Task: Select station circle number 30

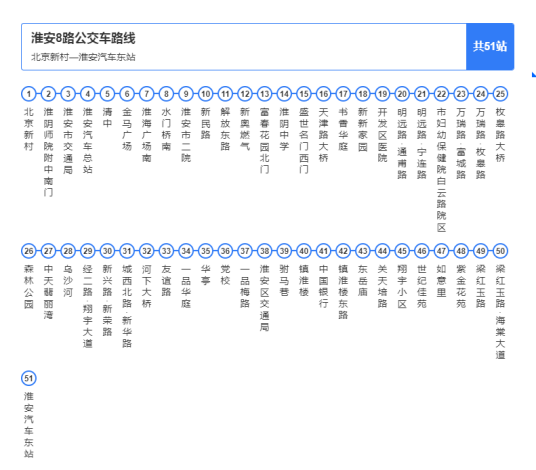Action: 107,251
